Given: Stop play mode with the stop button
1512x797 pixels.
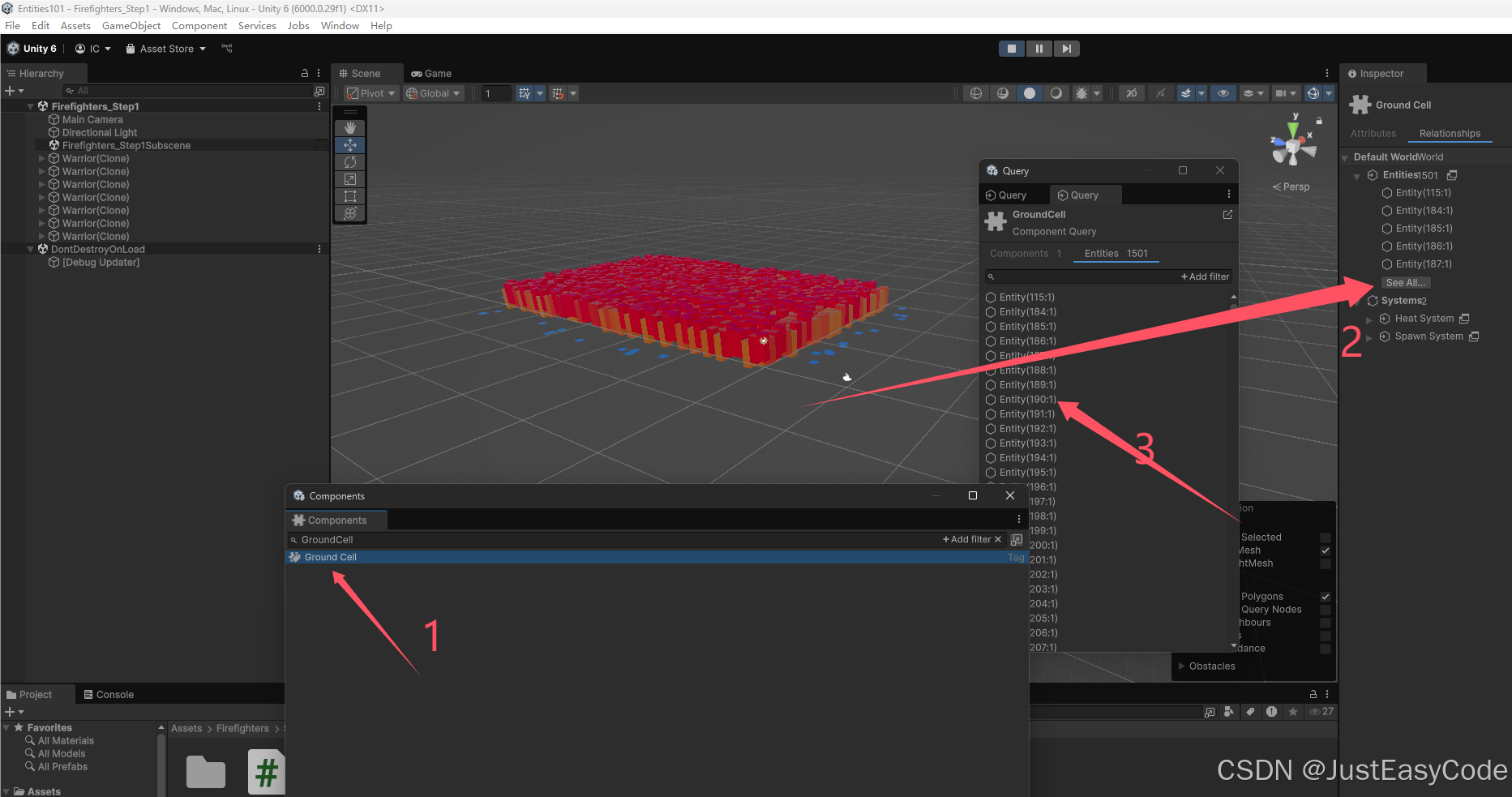Looking at the screenshot, I should point(1012,49).
